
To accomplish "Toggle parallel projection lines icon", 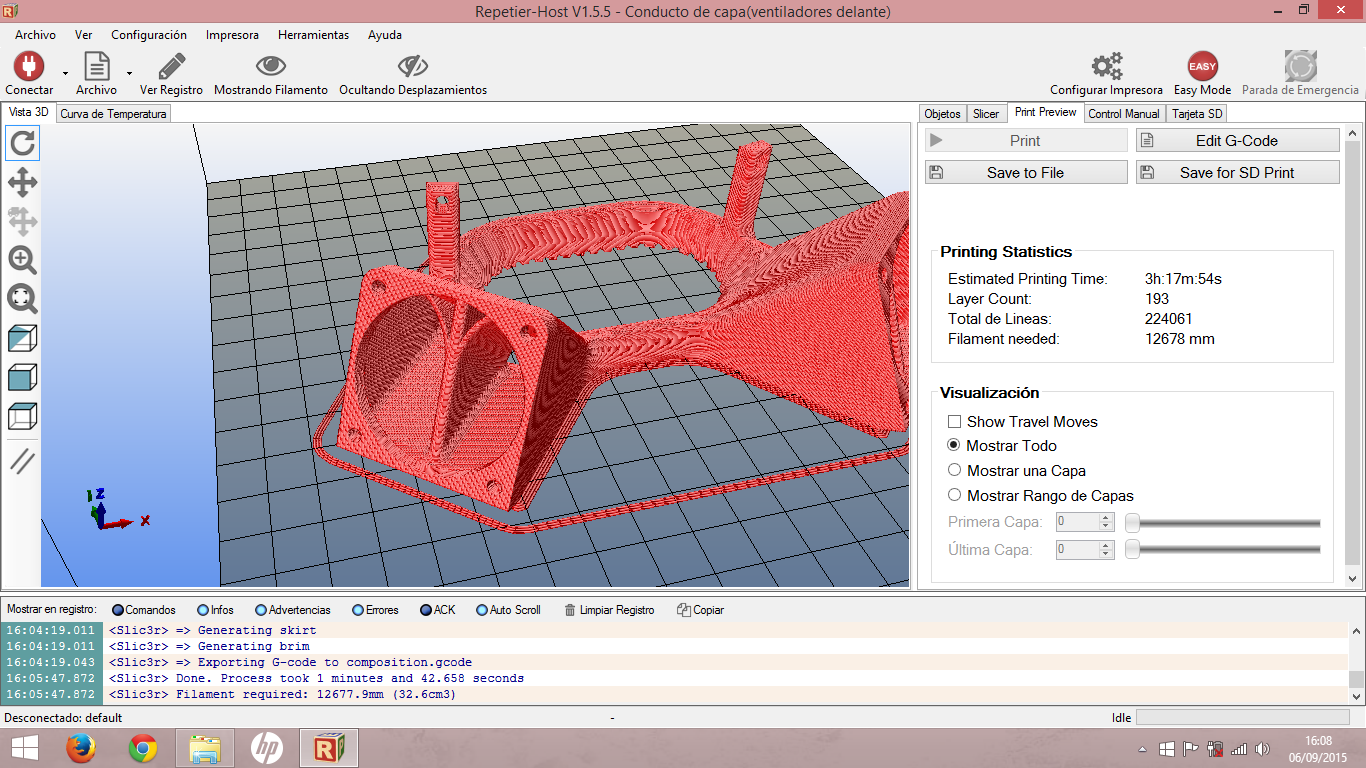I will tap(22, 461).
